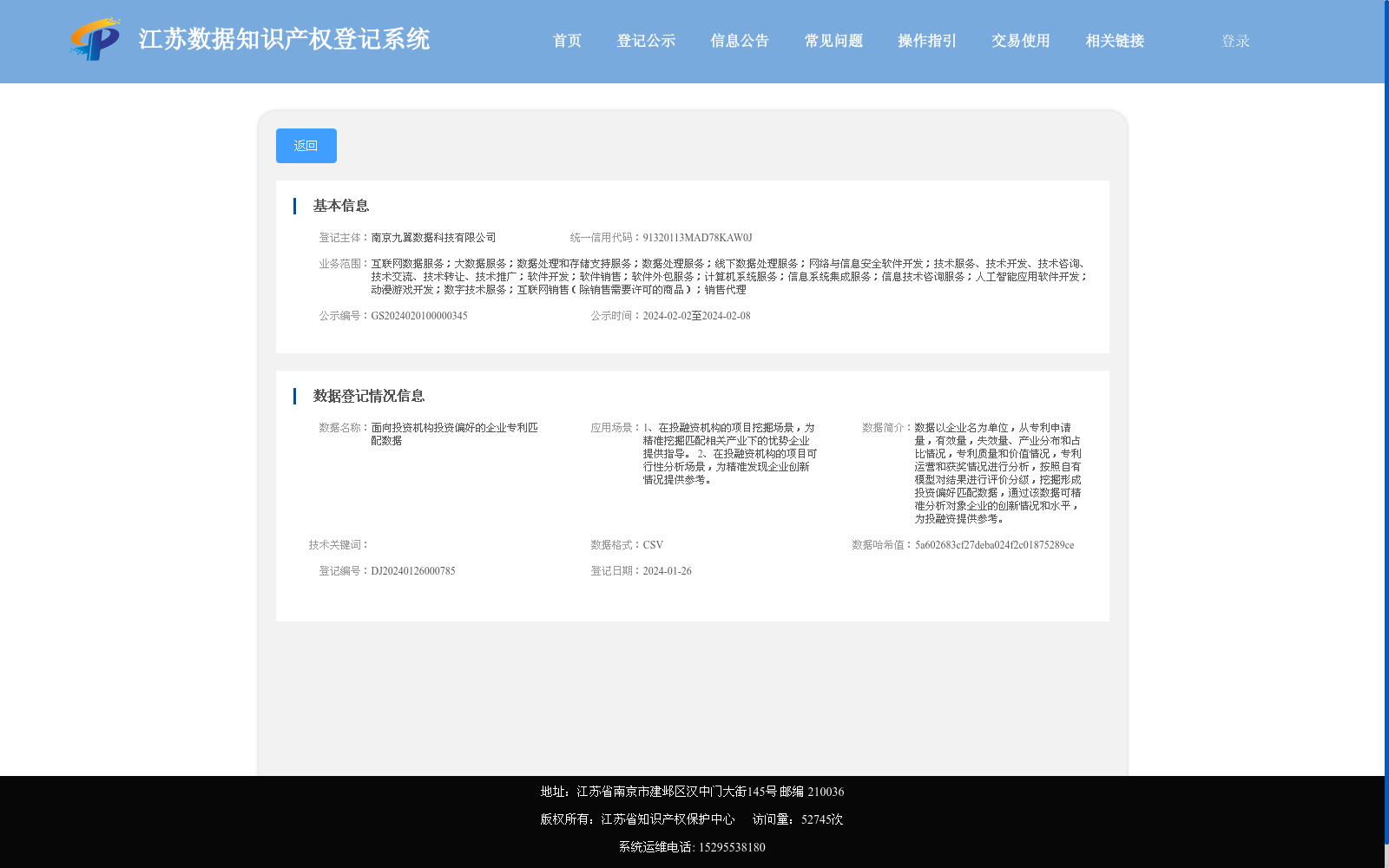Select the 业务范围 business scope text

729,277
